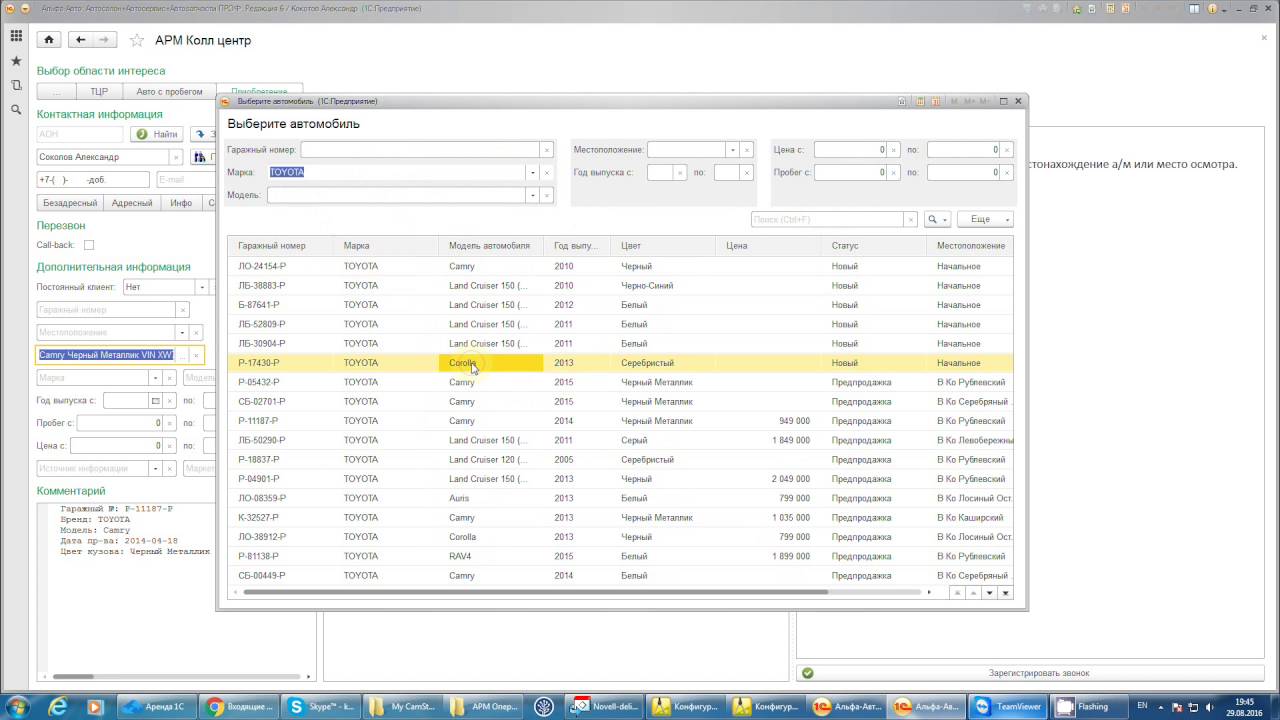1280x720 pixels.
Task: Navigate back with the left arrow
Action: pyautogui.click(x=80, y=40)
